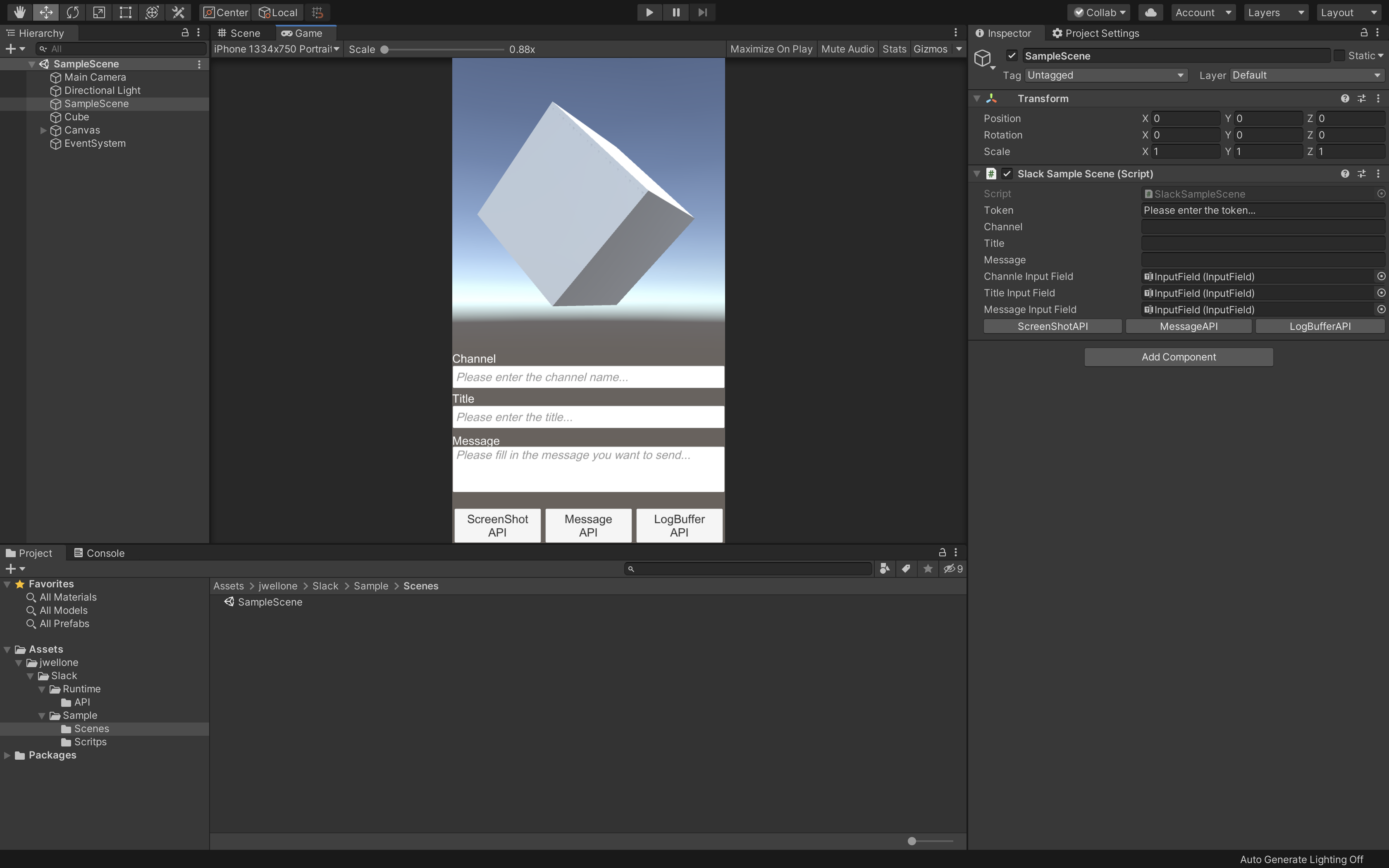Search by type in Project
The height and width of the screenshot is (868, 1389).
click(885, 568)
